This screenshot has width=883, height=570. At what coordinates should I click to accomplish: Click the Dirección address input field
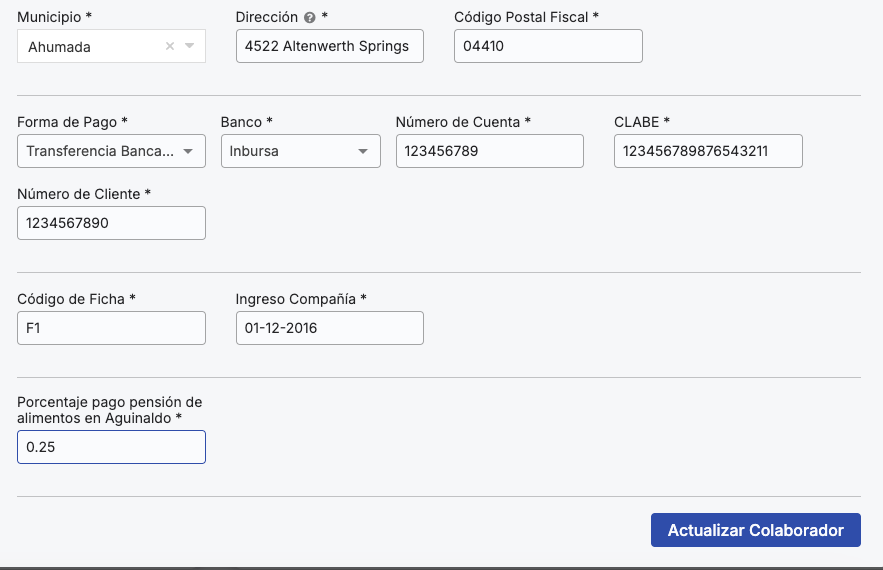click(x=329, y=46)
